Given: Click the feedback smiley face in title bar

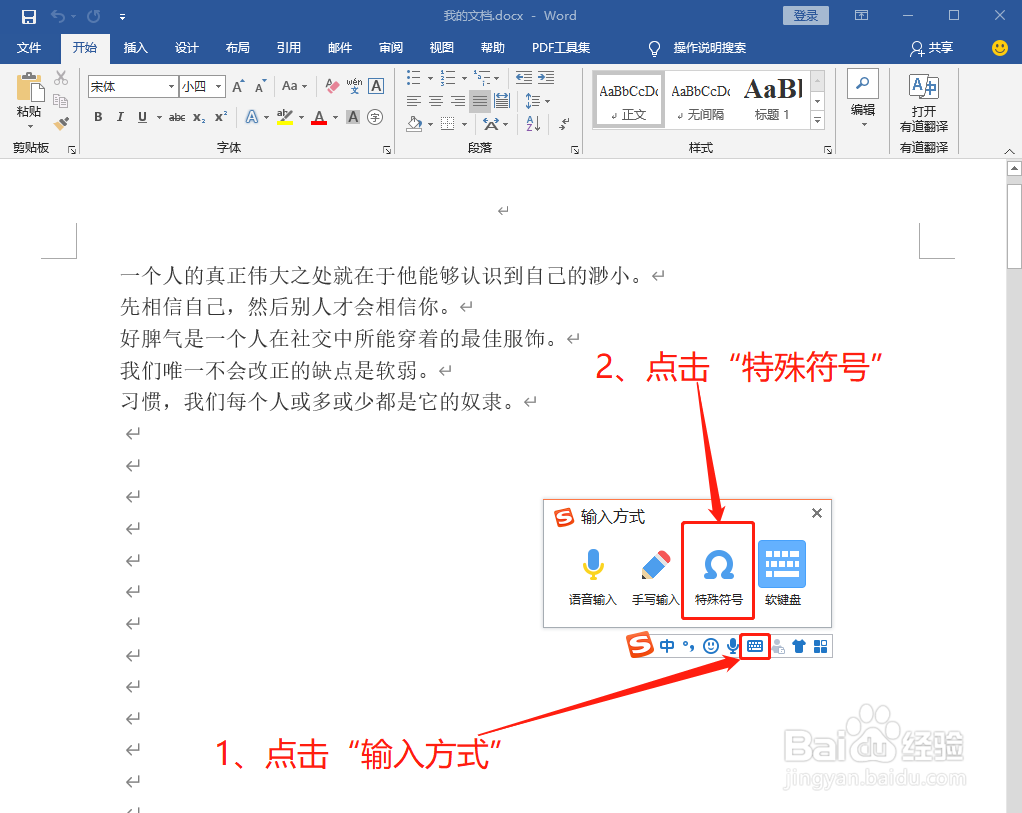Looking at the screenshot, I should point(999,48).
